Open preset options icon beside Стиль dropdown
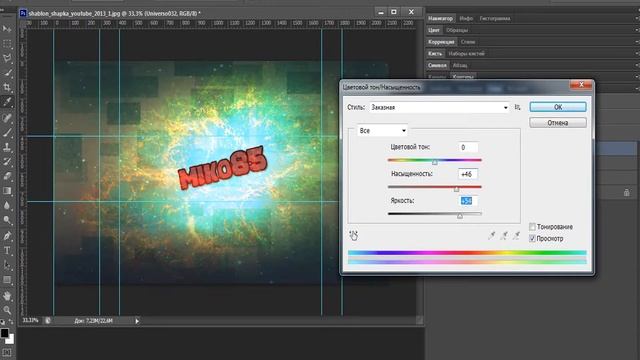The height and width of the screenshot is (360, 640). pos(518,107)
